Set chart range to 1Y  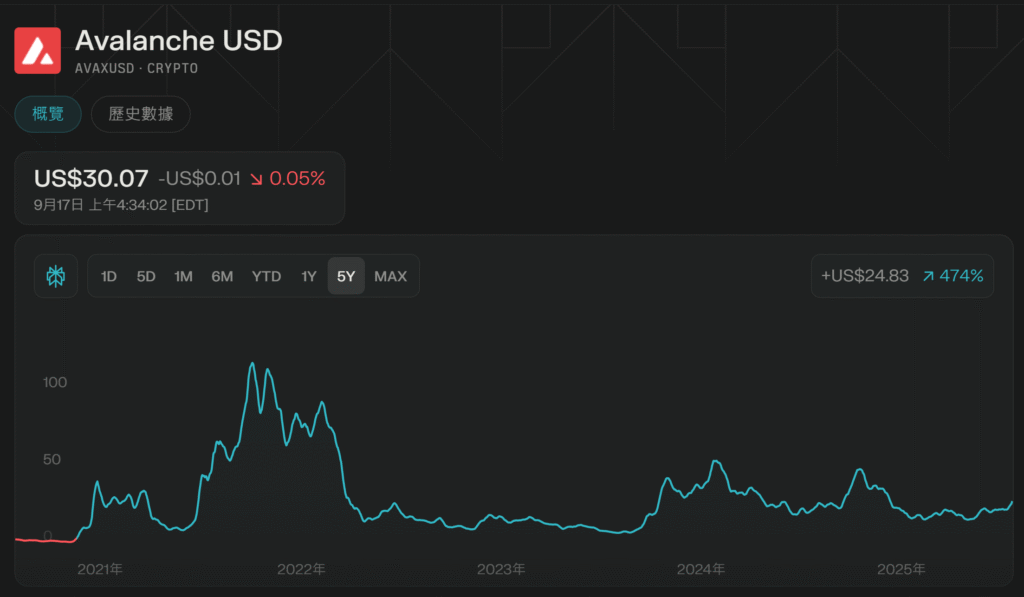(x=309, y=276)
